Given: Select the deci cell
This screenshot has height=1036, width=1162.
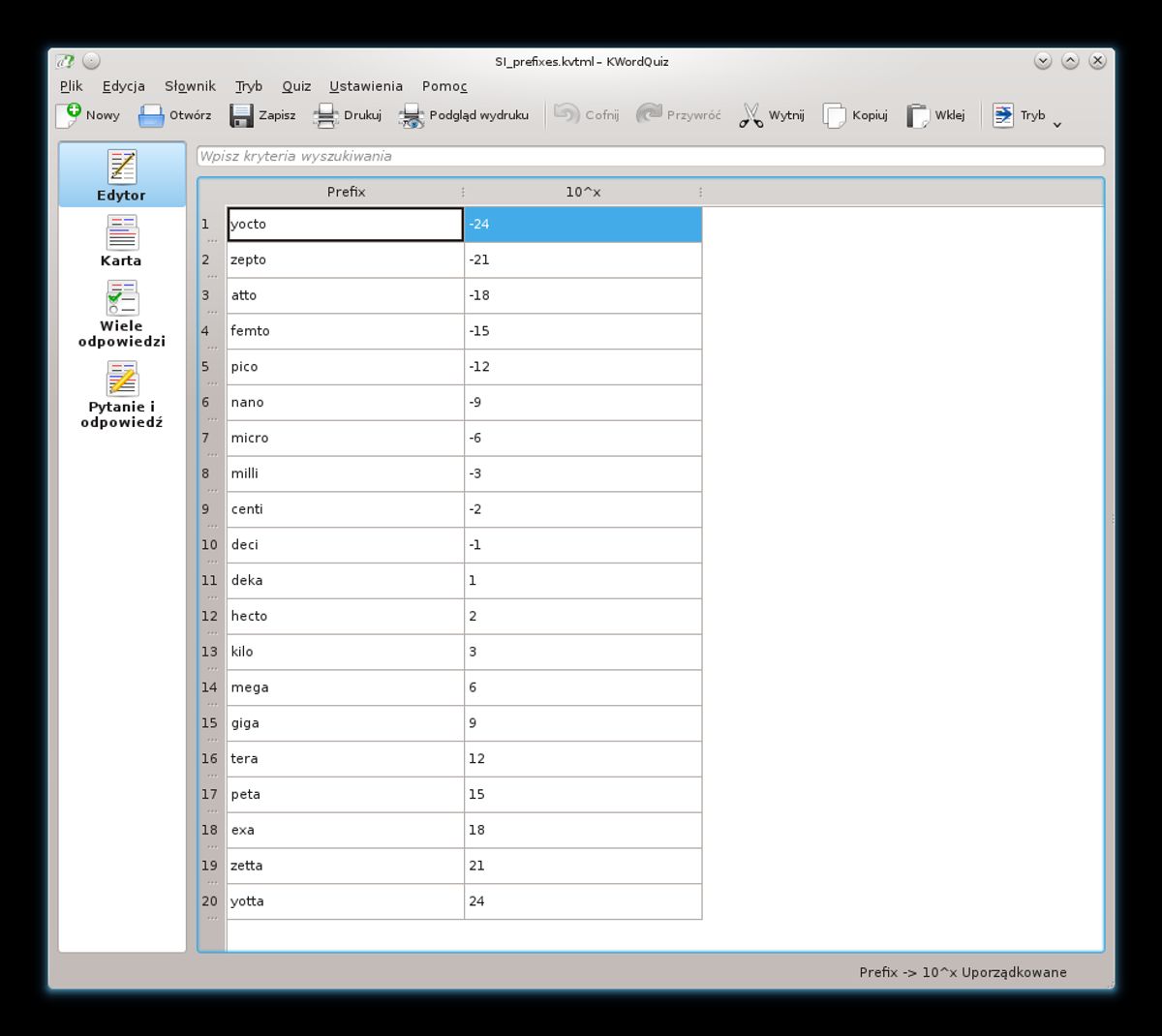Looking at the screenshot, I should pos(346,545).
